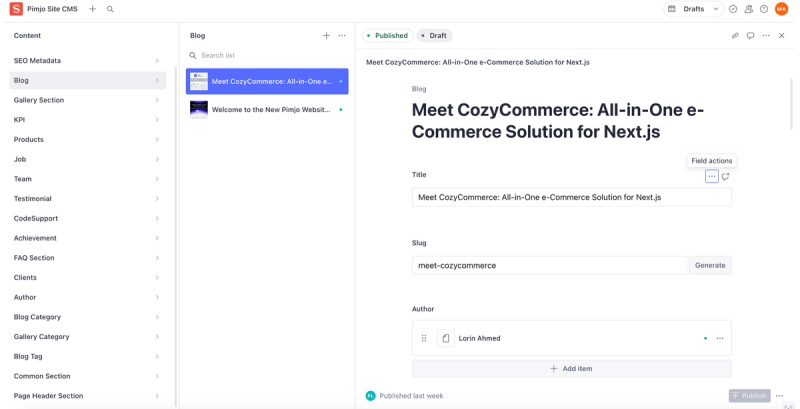The image size is (800, 409).
Task: Open the Gallery Category list item
Action: [88, 337]
